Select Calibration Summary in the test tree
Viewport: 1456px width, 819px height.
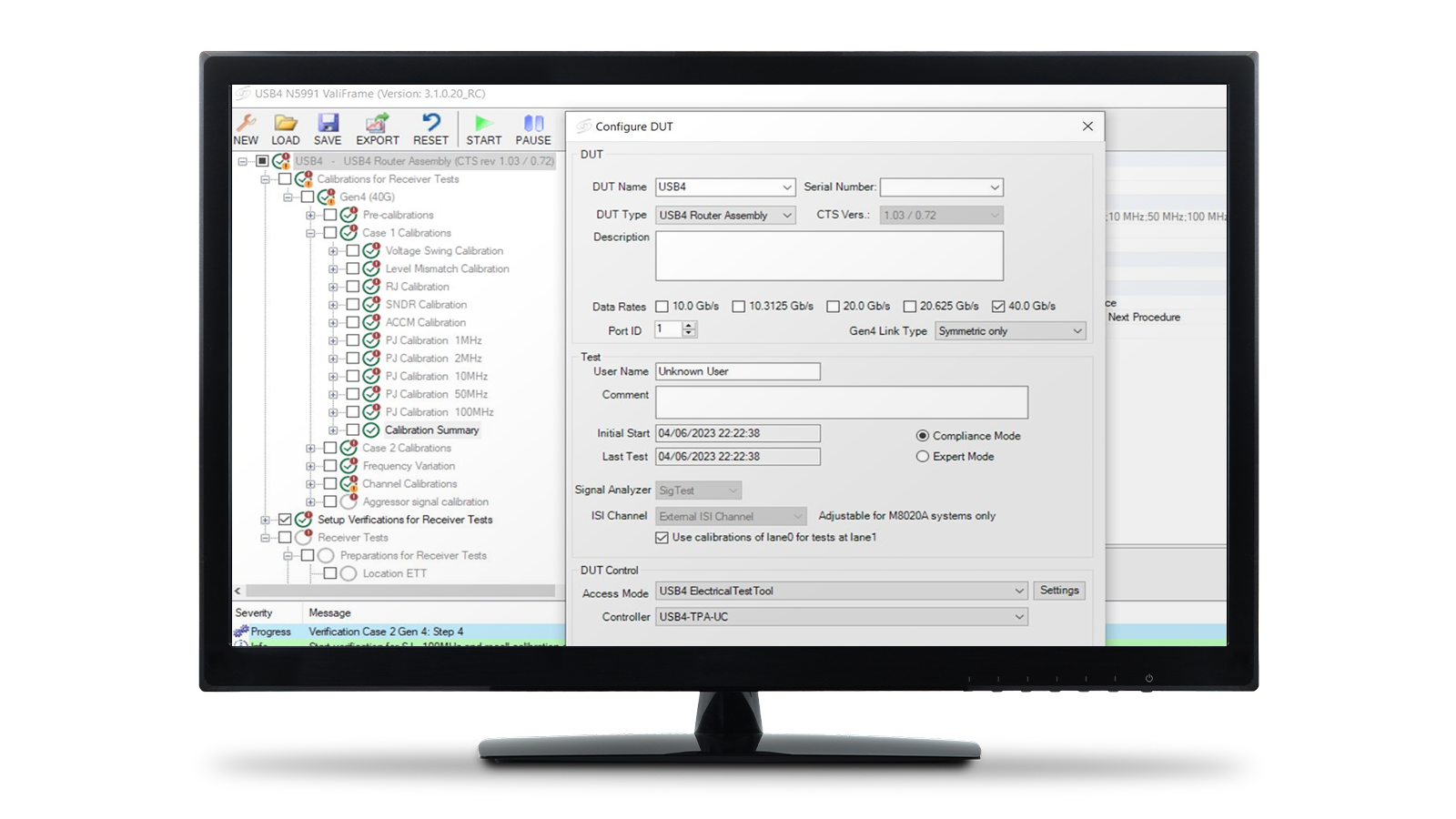click(x=432, y=430)
